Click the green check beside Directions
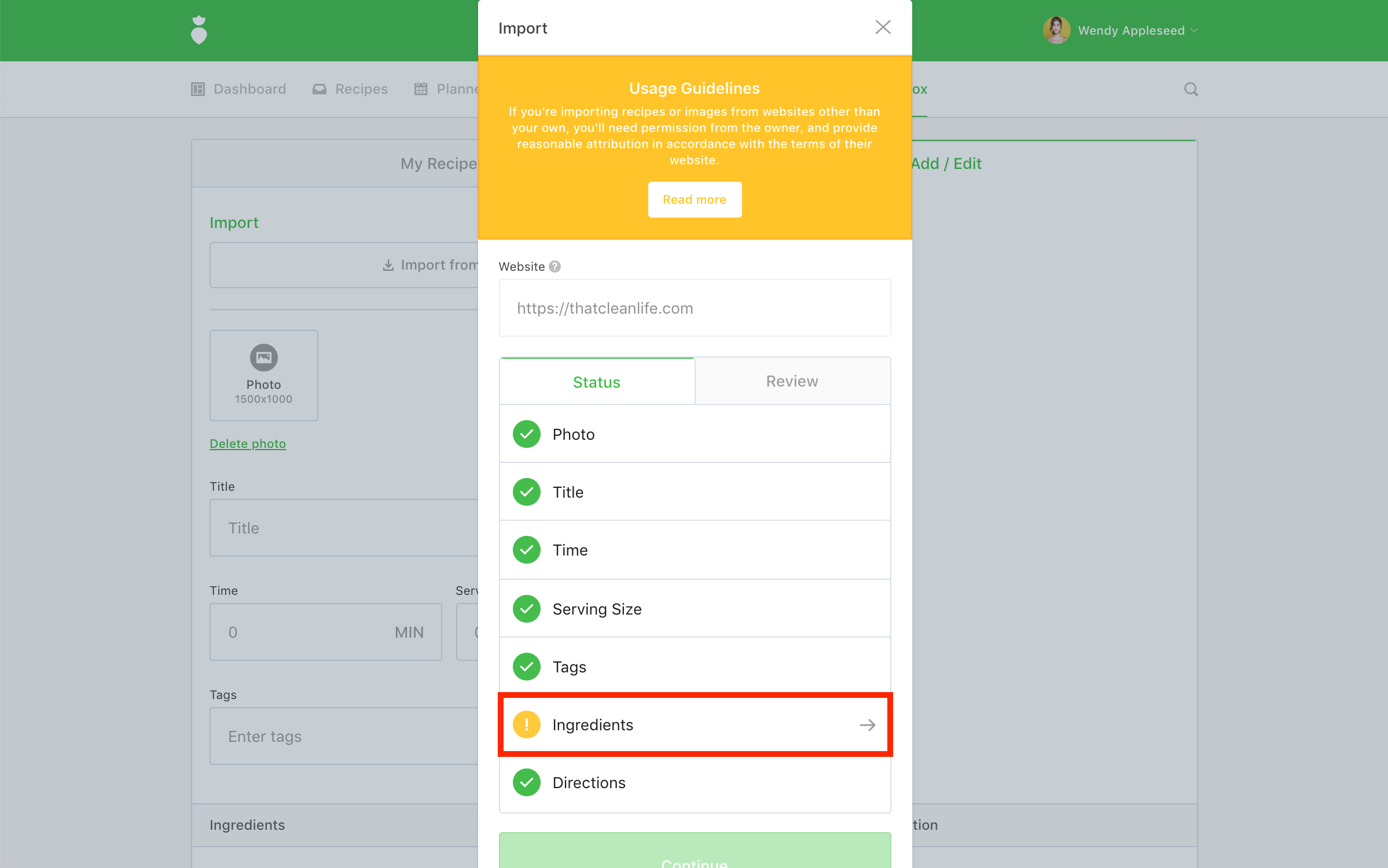This screenshot has width=1388, height=868. coord(526,782)
